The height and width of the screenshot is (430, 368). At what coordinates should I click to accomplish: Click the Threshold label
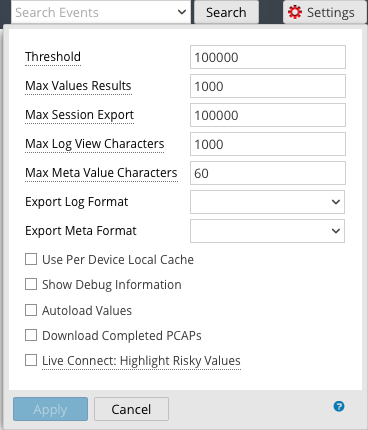tap(53, 57)
